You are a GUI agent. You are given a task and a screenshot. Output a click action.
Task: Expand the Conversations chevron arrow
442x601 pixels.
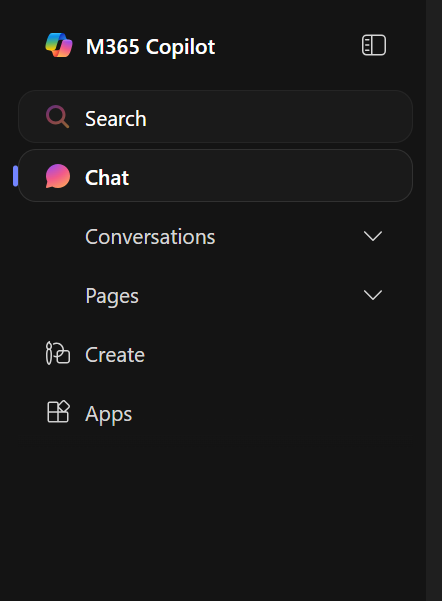[x=373, y=236]
